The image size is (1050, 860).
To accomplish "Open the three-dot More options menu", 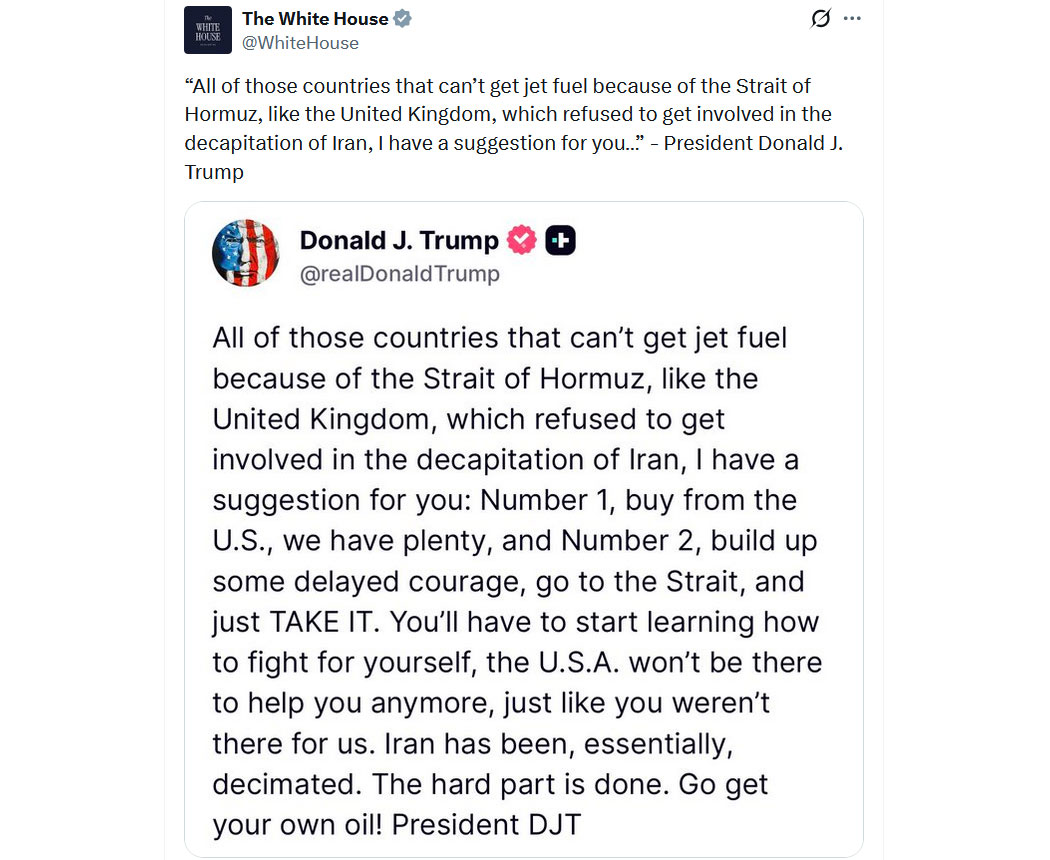I will pos(852,19).
